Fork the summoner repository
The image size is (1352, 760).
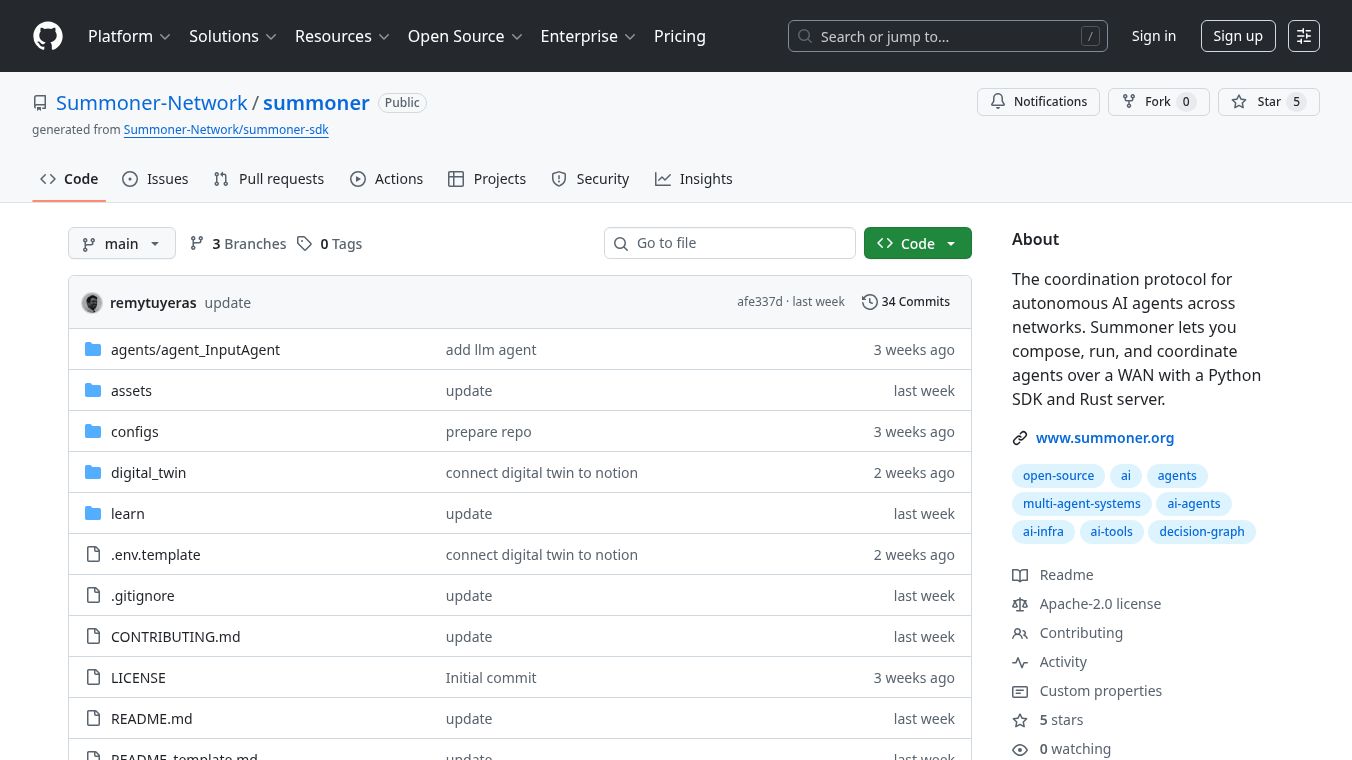click(x=1158, y=102)
